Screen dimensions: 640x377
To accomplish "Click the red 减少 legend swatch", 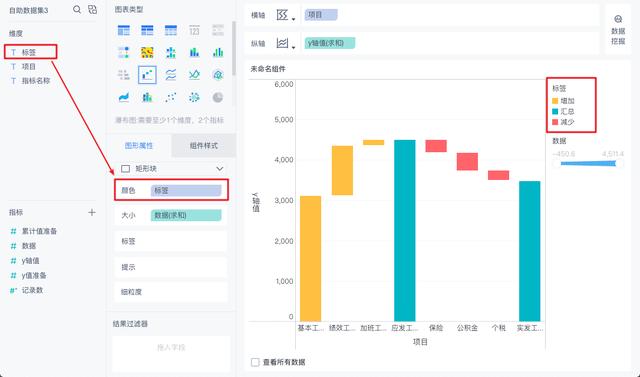I will pos(555,122).
